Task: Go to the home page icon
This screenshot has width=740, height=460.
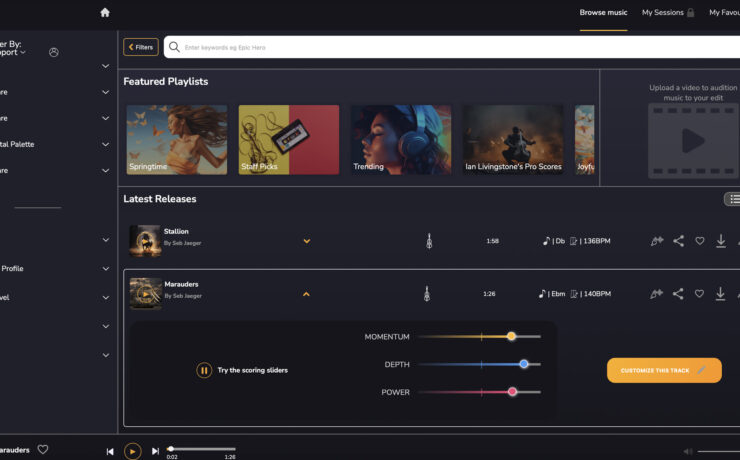Action: [105, 13]
